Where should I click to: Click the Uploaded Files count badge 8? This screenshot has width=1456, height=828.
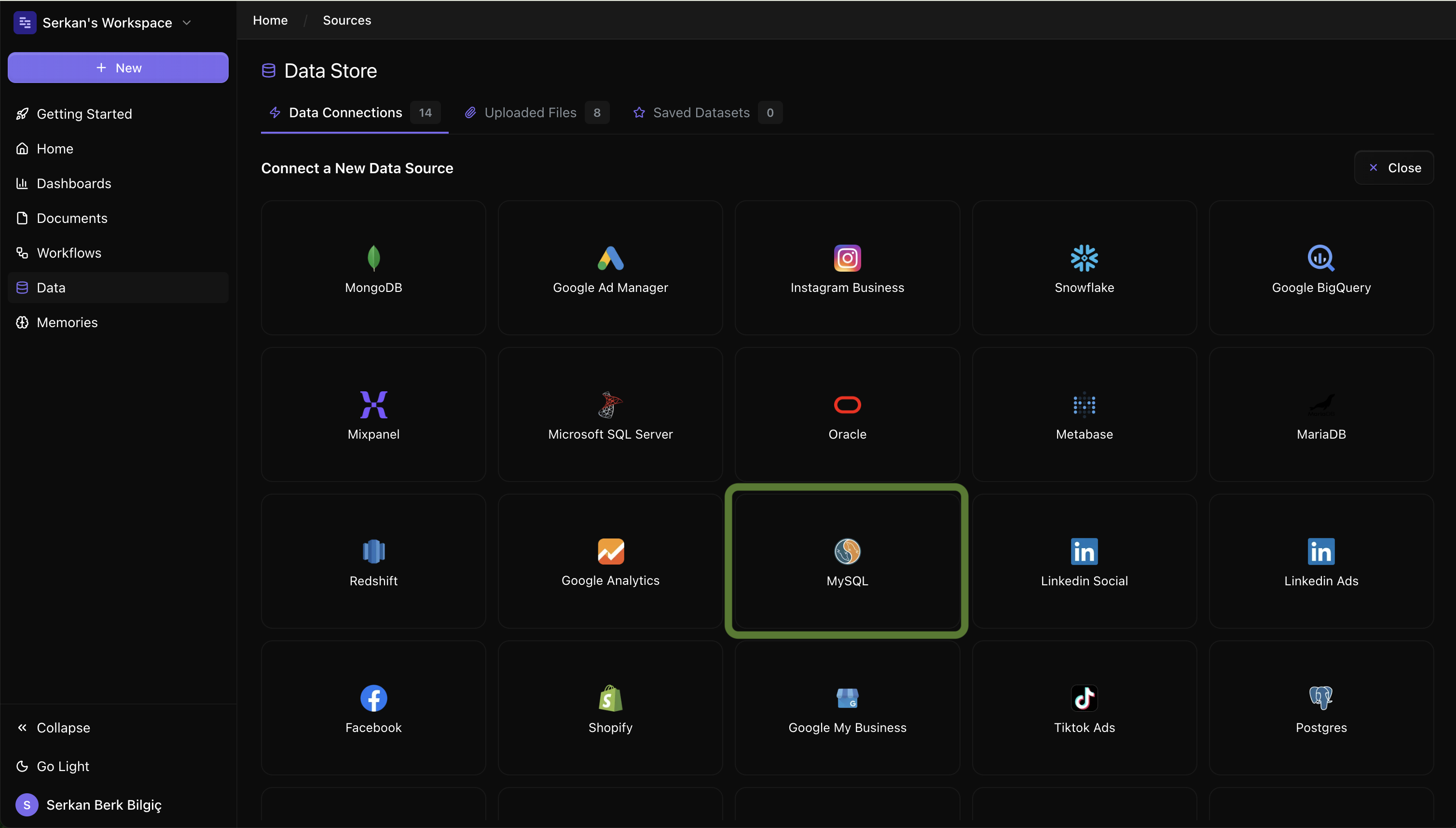click(597, 112)
